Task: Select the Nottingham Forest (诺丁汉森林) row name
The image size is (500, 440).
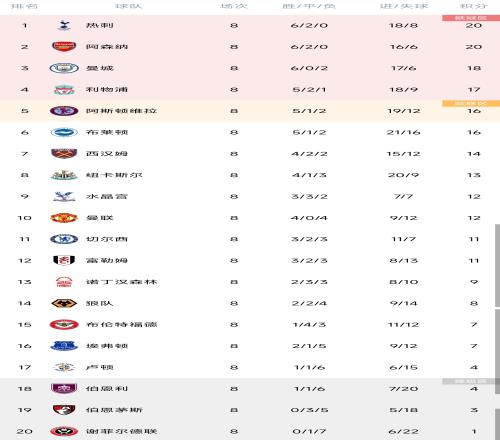Action: (x=121, y=282)
